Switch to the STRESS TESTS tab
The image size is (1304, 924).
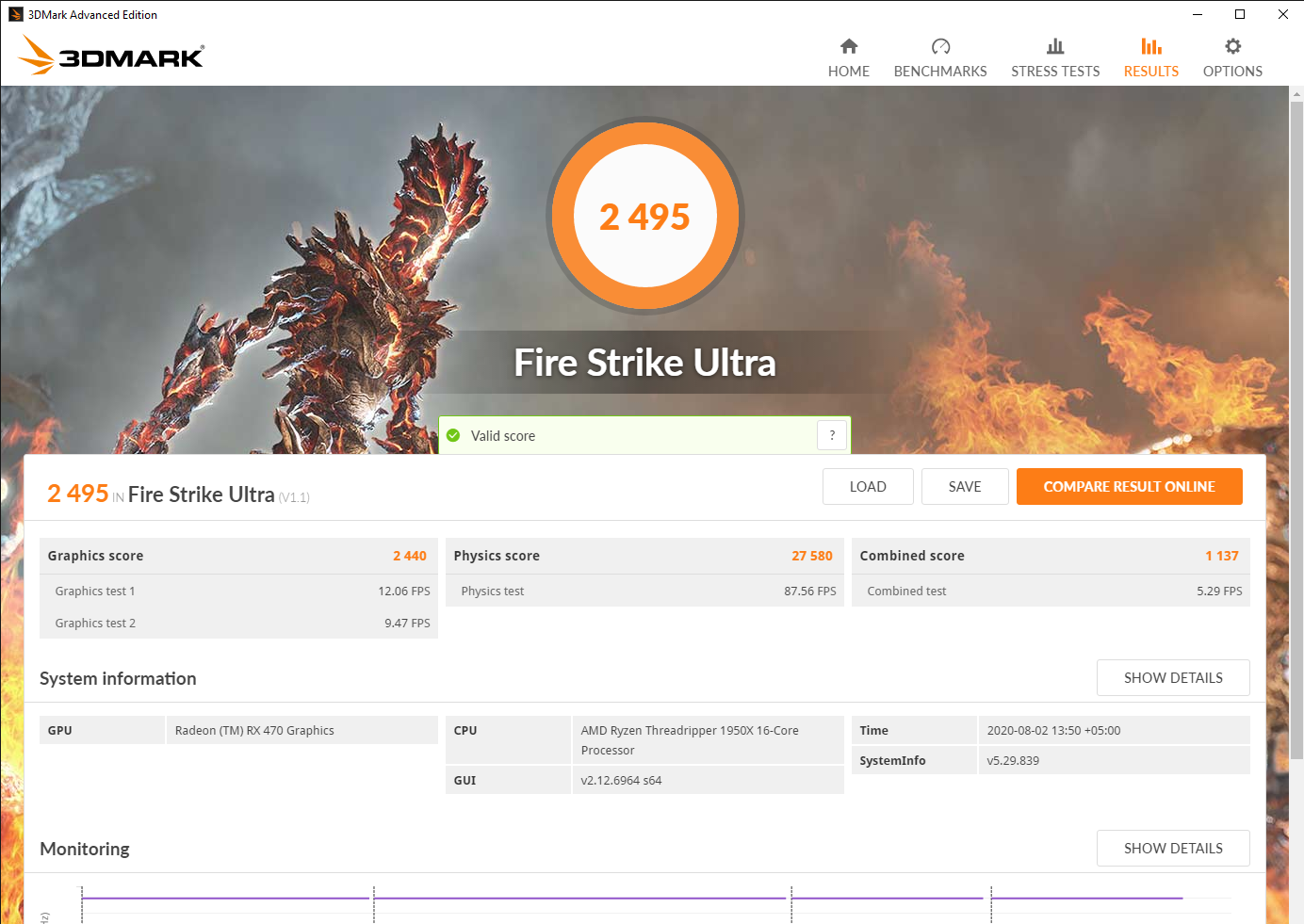coord(1055,58)
